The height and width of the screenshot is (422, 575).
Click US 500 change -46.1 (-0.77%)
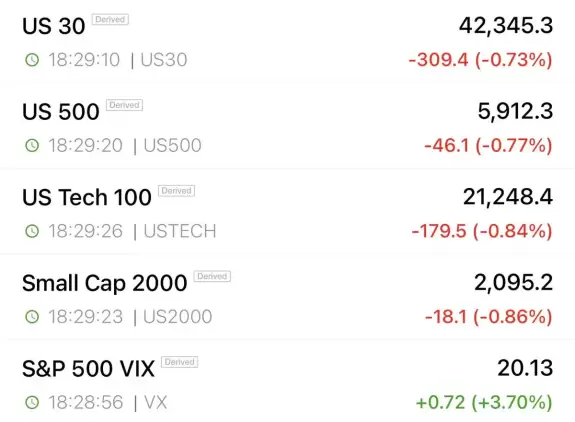[488, 146]
